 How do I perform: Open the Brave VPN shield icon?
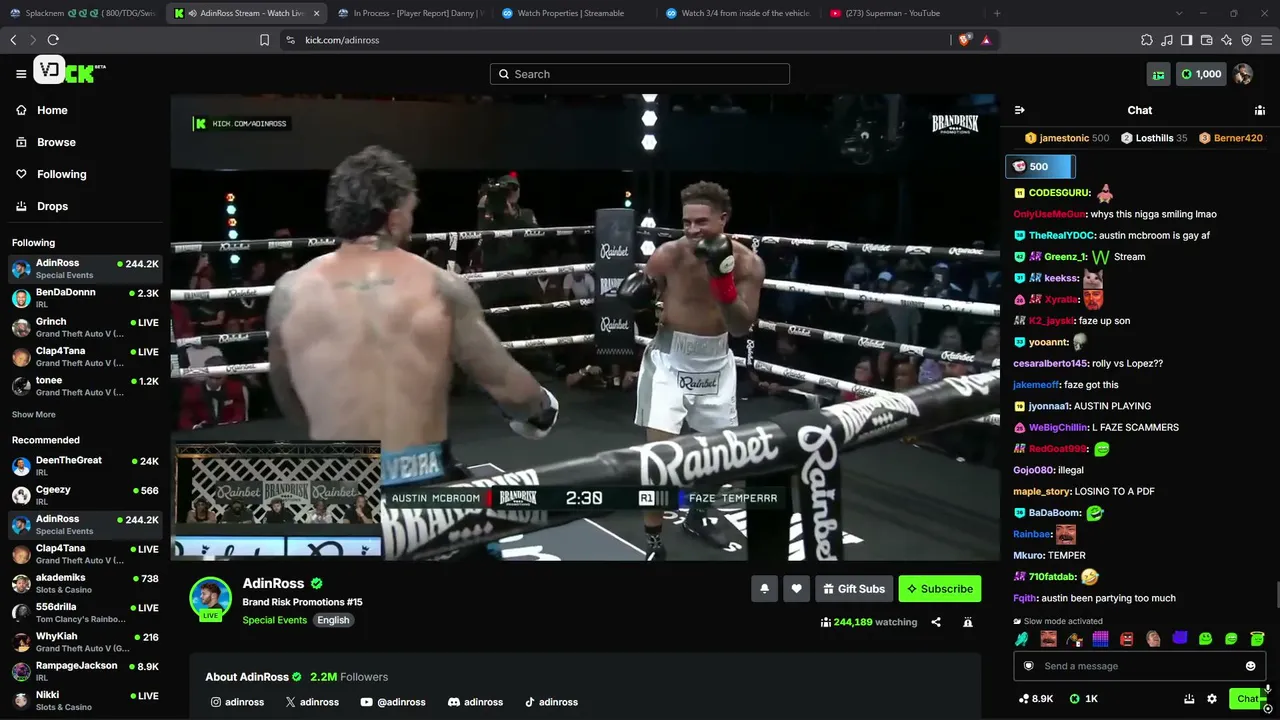pos(1246,40)
